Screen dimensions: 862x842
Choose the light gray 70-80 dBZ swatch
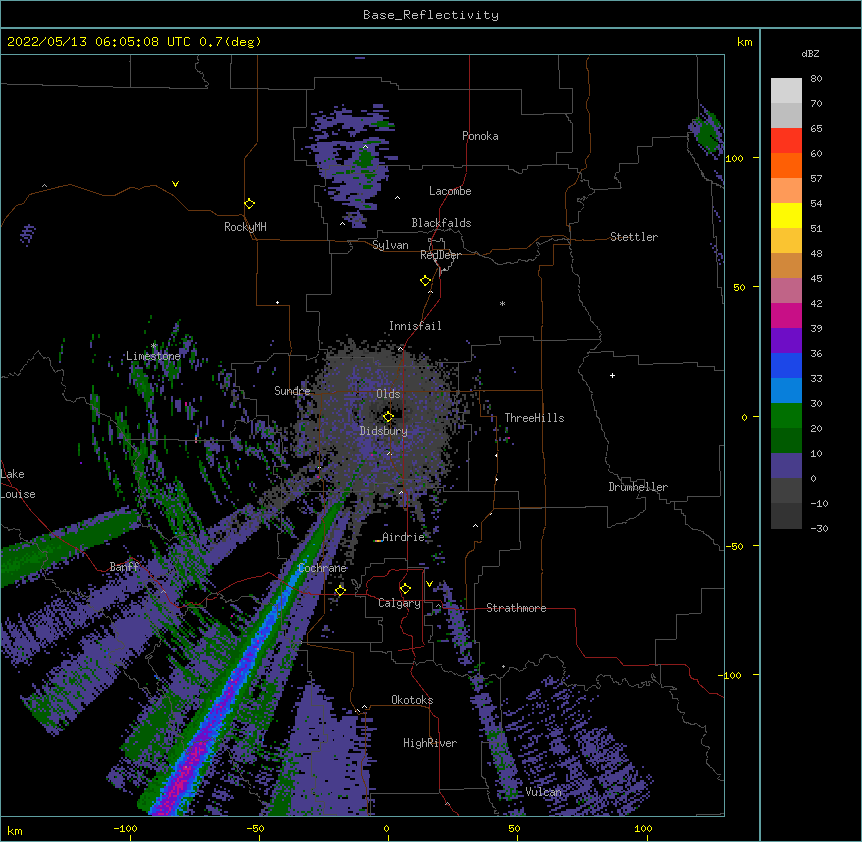[x=786, y=91]
